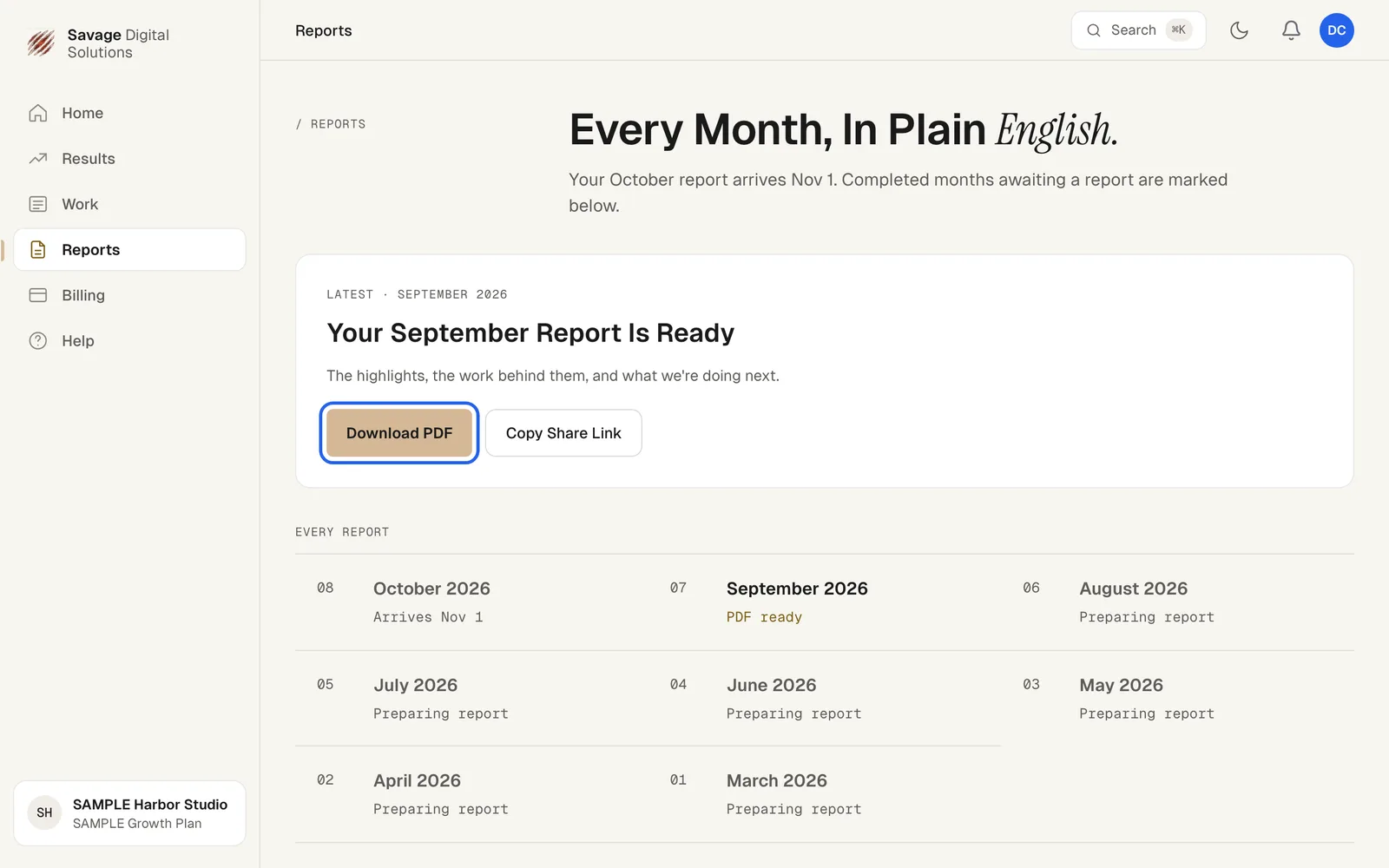
Task: Select Reports in the sidebar navigation
Action: point(130,250)
